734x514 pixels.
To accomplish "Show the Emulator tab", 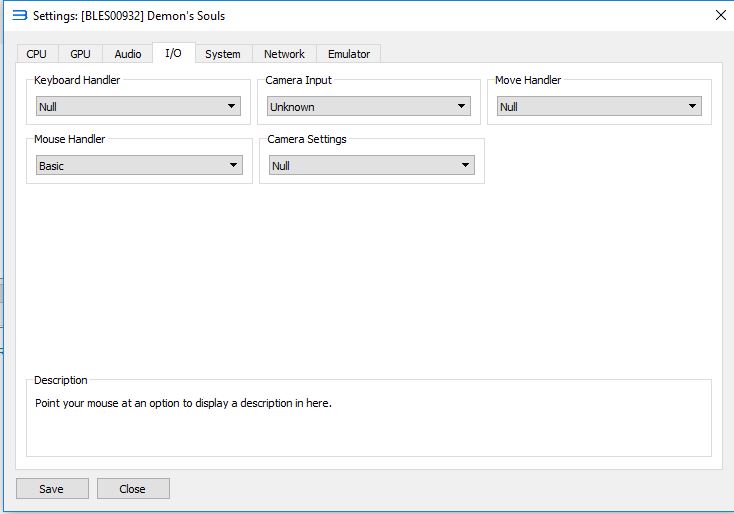I will point(349,54).
